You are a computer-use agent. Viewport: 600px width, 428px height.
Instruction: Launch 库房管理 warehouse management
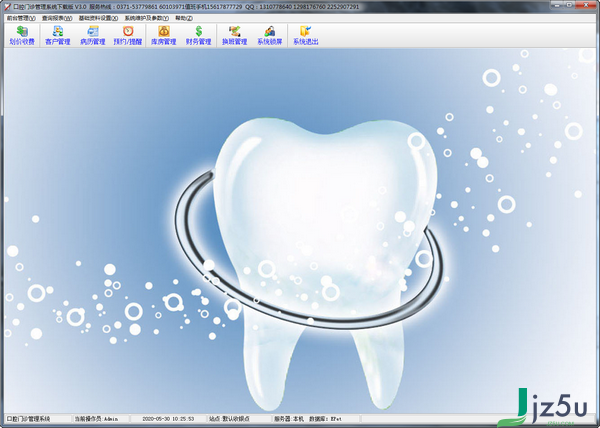[x=163, y=36]
